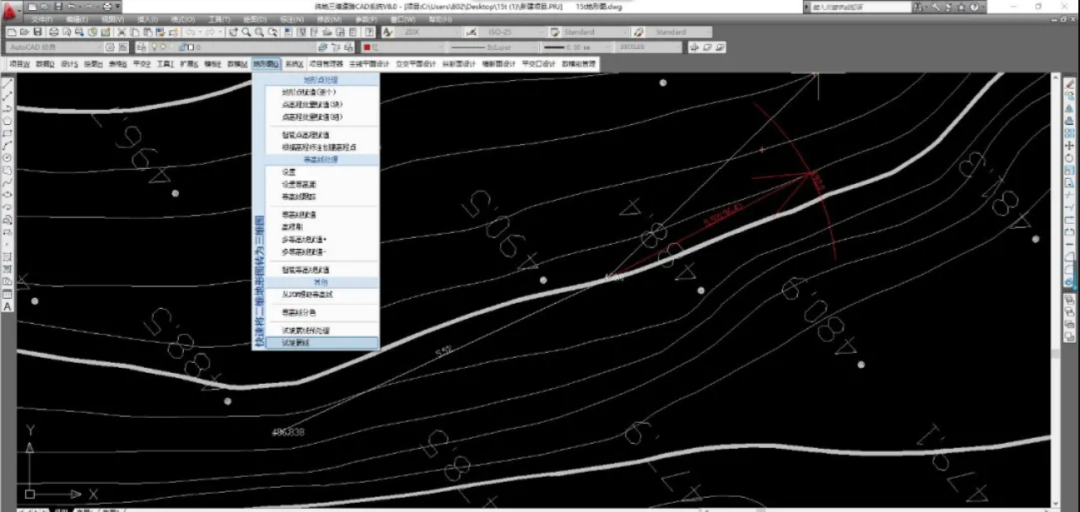
Task: Click the highlighted 地形图G menu
Action: click(267, 63)
